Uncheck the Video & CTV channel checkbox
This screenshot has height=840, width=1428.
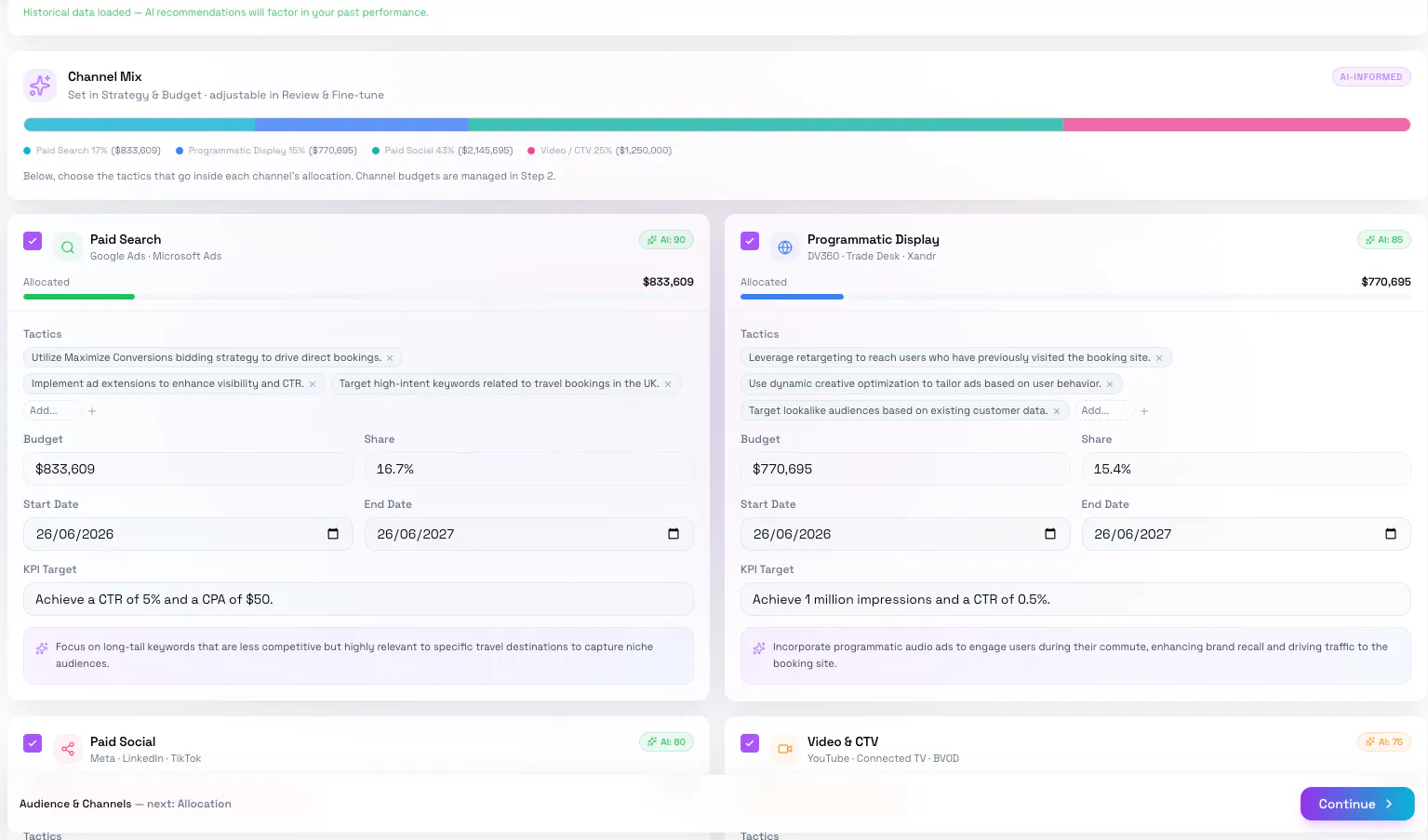coord(750,743)
